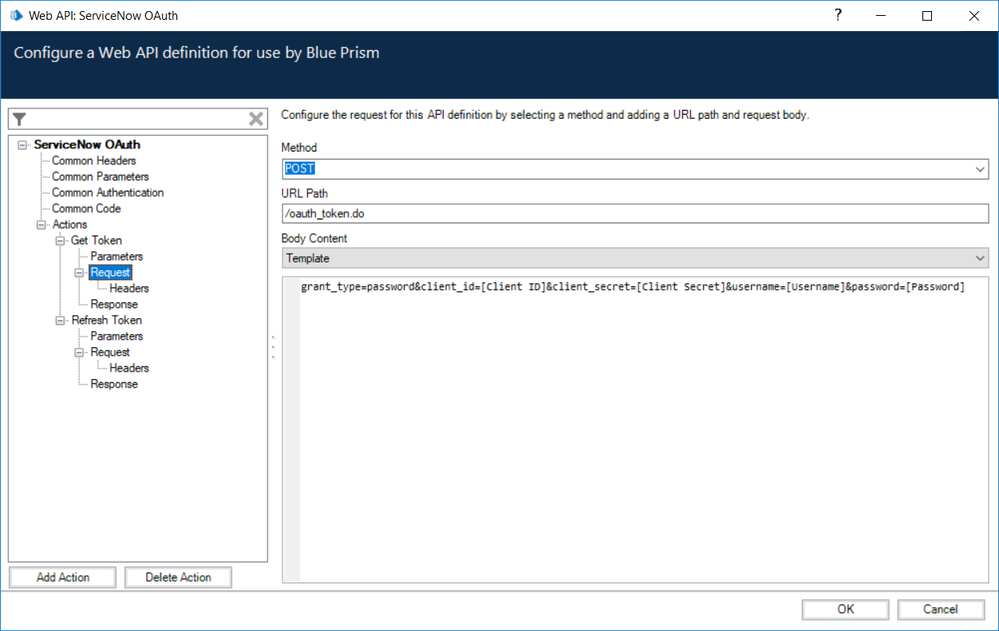Select Request under Refresh Token

click(x=110, y=352)
